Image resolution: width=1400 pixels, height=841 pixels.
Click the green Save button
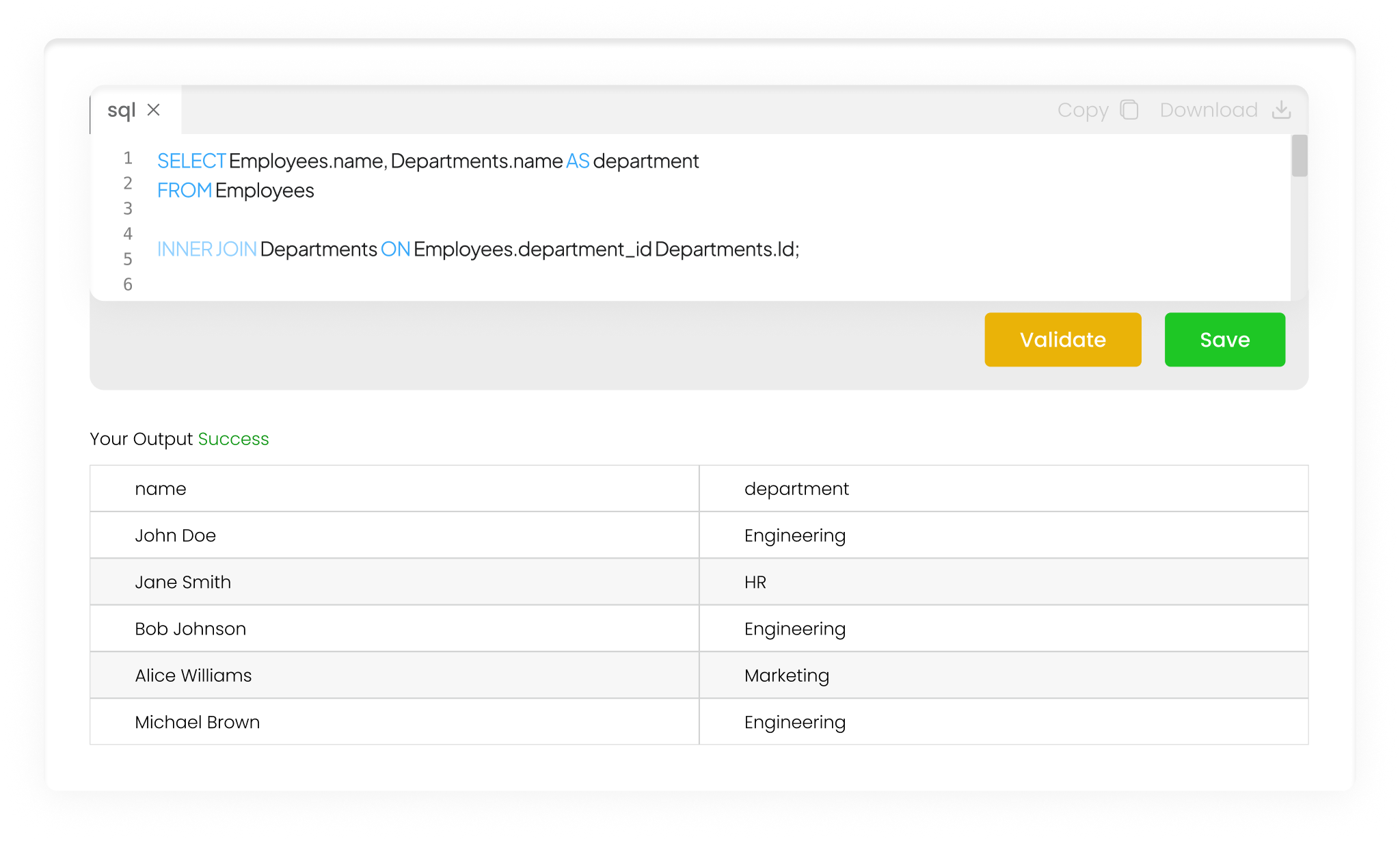pos(1225,340)
